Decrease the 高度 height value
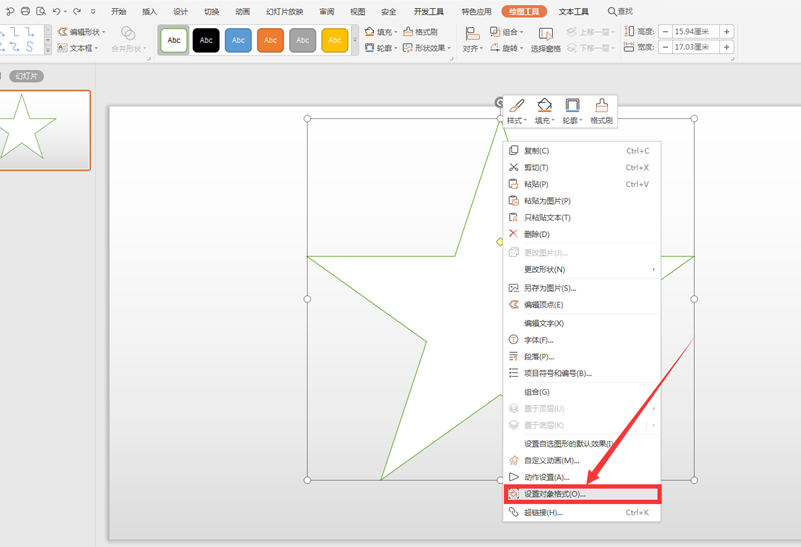 point(665,32)
